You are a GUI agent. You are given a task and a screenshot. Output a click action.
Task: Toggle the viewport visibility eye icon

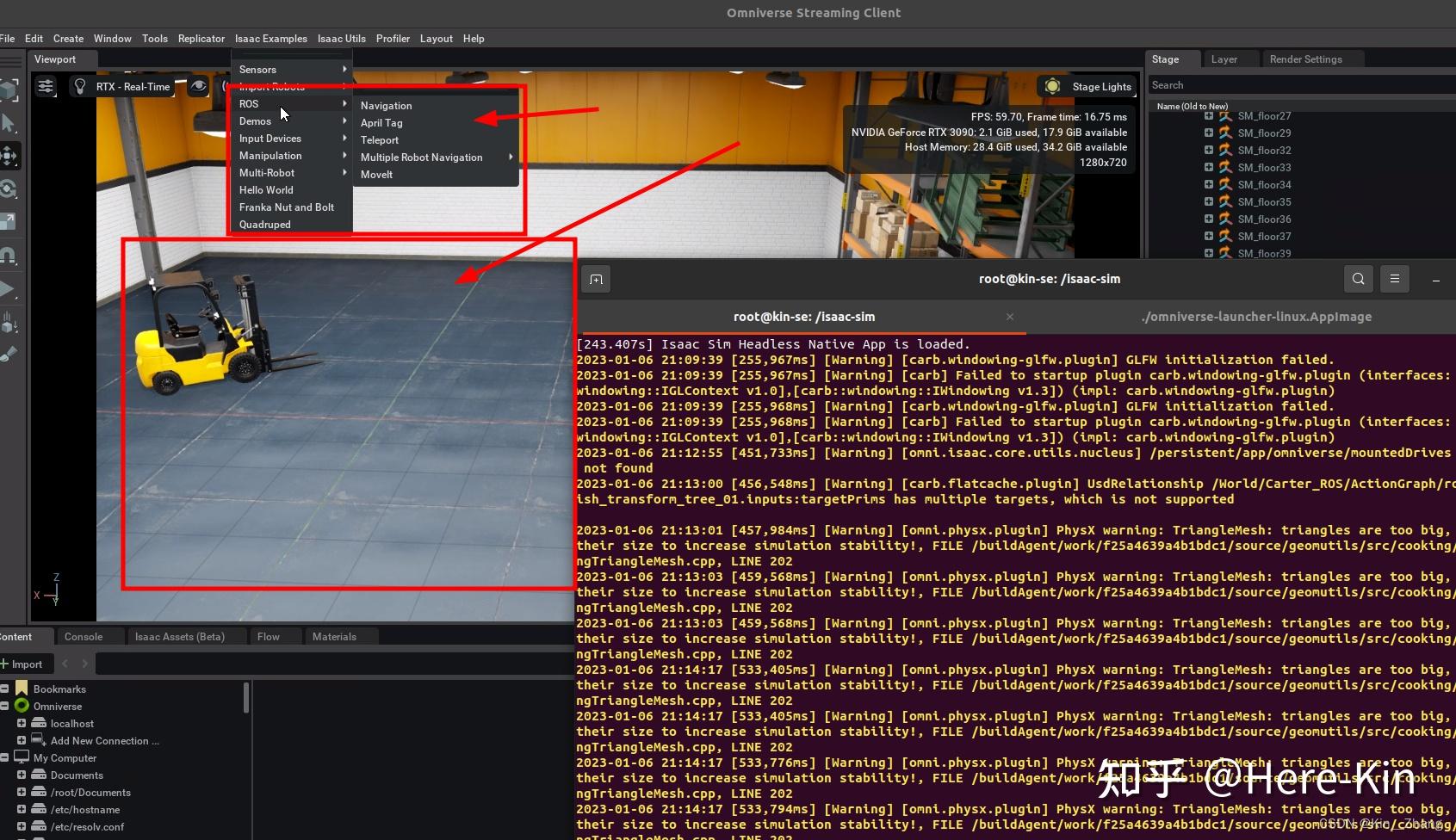coord(199,86)
